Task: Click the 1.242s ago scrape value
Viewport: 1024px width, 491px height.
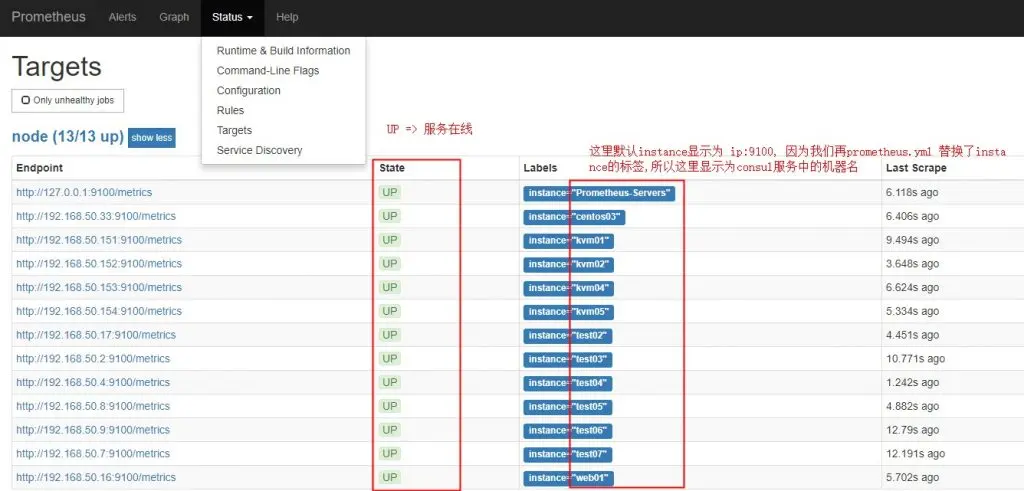Action: tap(912, 383)
